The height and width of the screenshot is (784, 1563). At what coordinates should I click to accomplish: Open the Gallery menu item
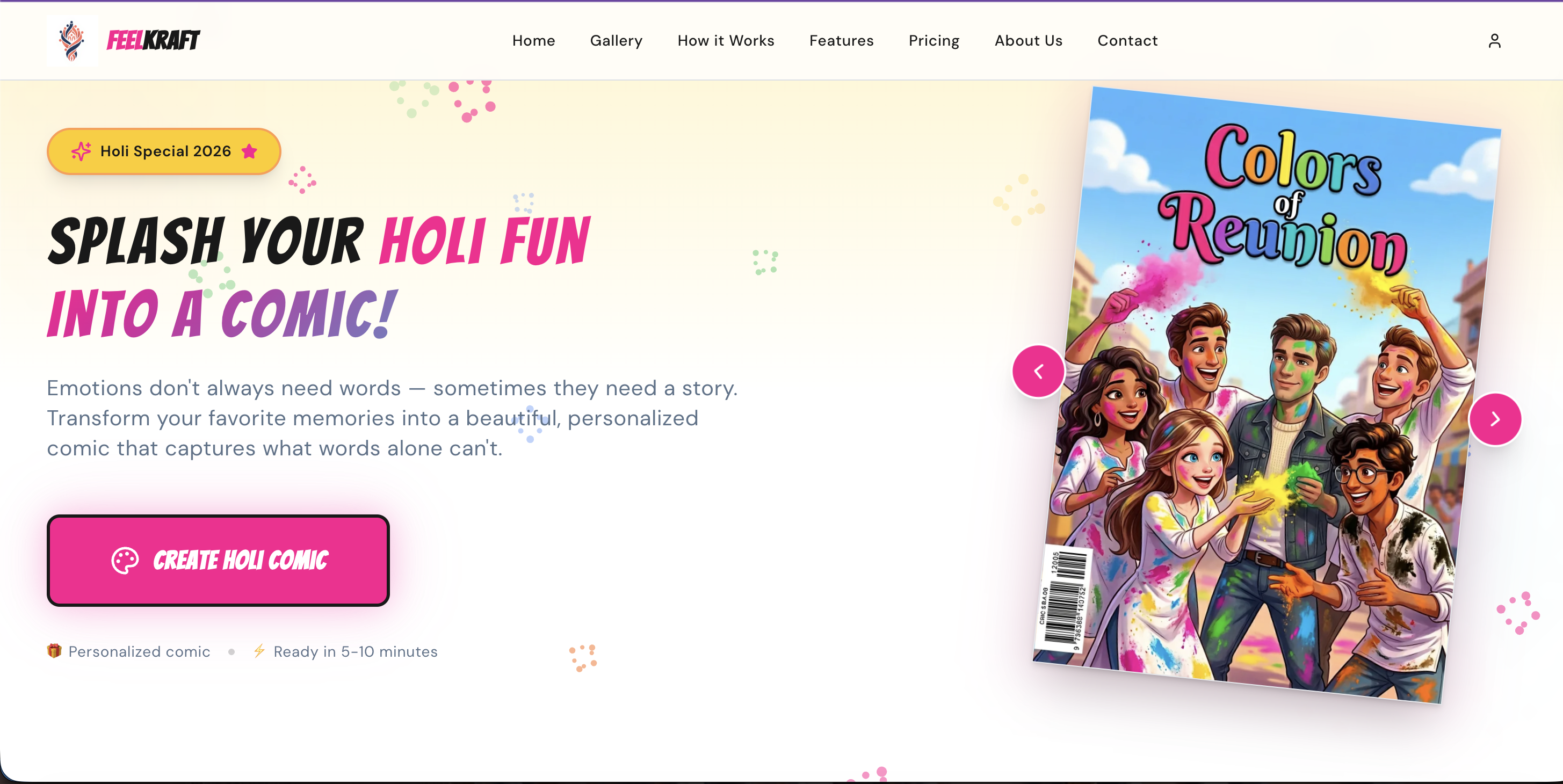[x=616, y=41]
